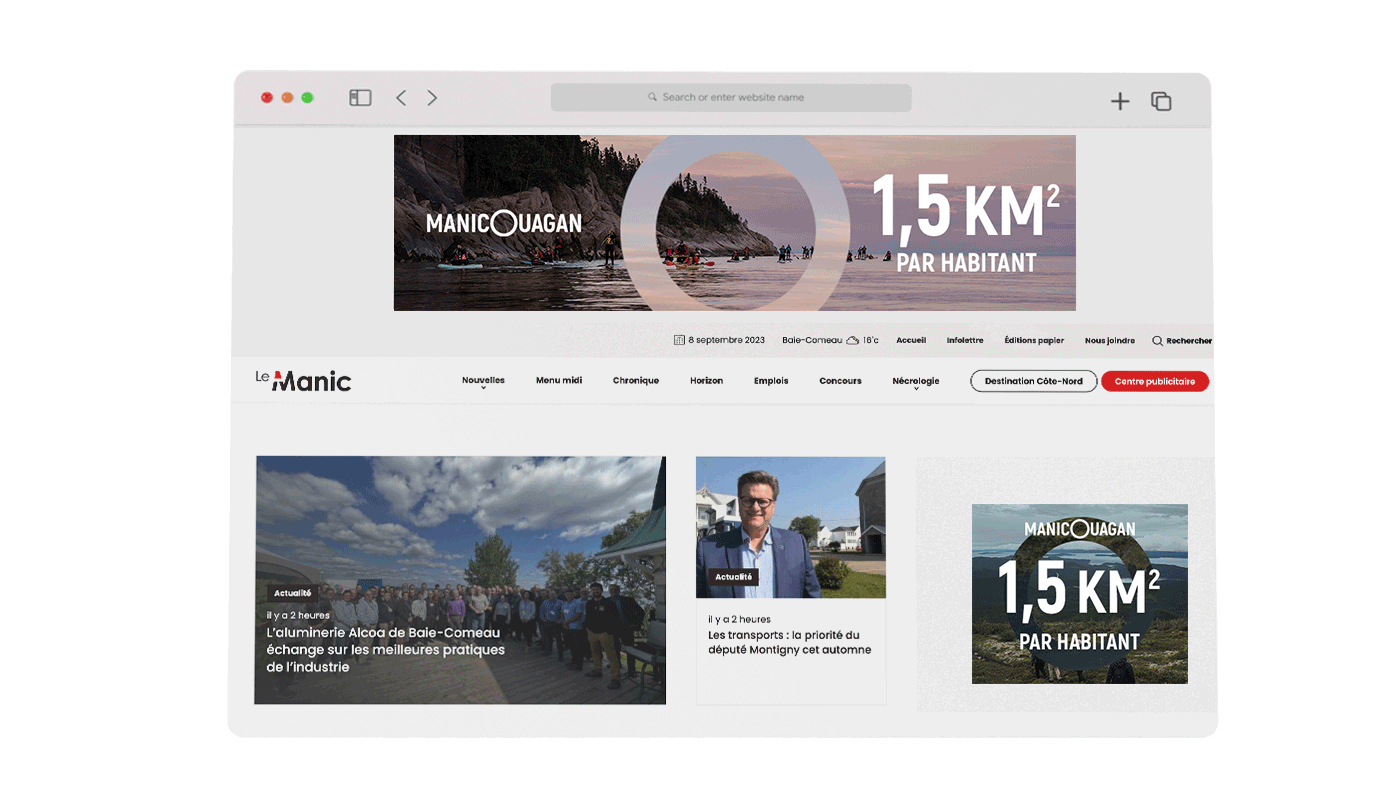Open a new tab with plus icon
This screenshot has width=1400, height=800.
[1120, 101]
